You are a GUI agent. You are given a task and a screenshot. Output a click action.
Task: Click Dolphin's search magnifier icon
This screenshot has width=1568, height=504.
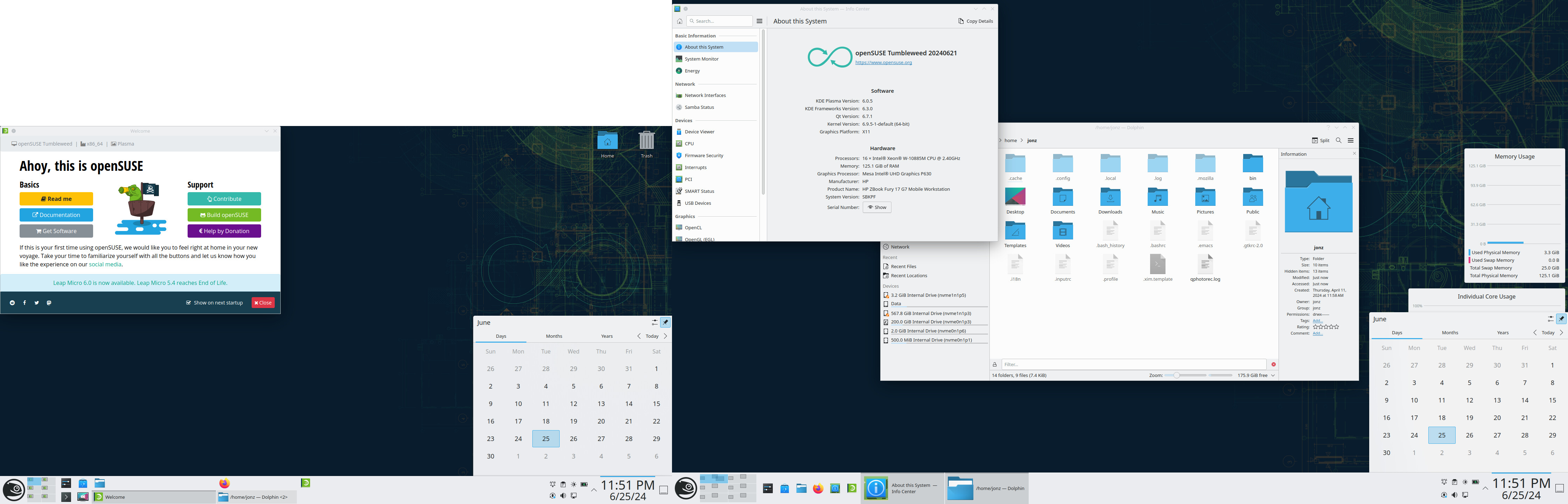tap(1338, 141)
